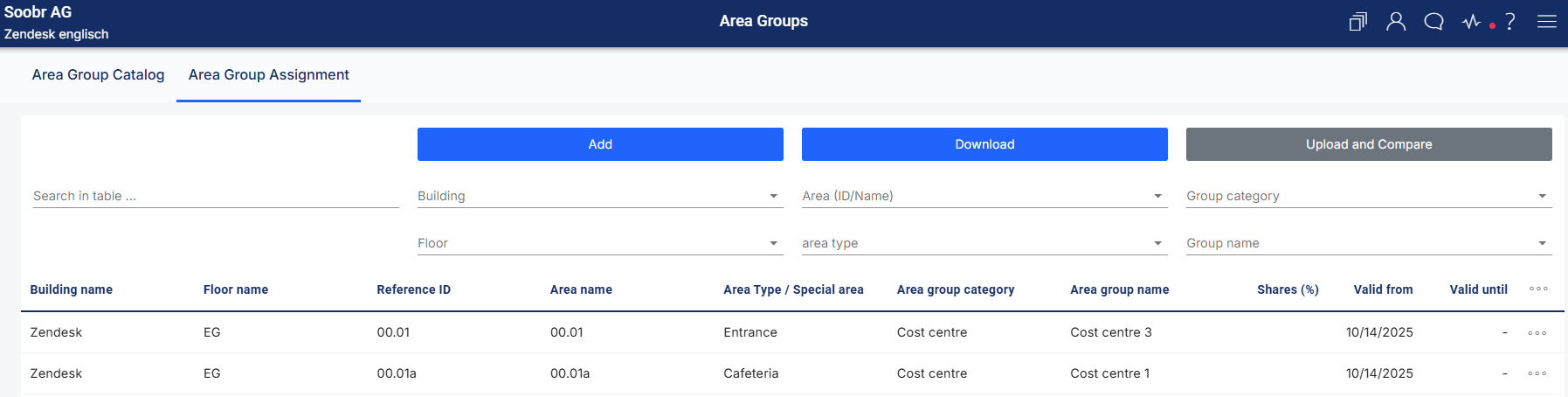This screenshot has height=397, width=1568.
Task: Open the chat speech bubble icon
Action: [x=1433, y=22]
